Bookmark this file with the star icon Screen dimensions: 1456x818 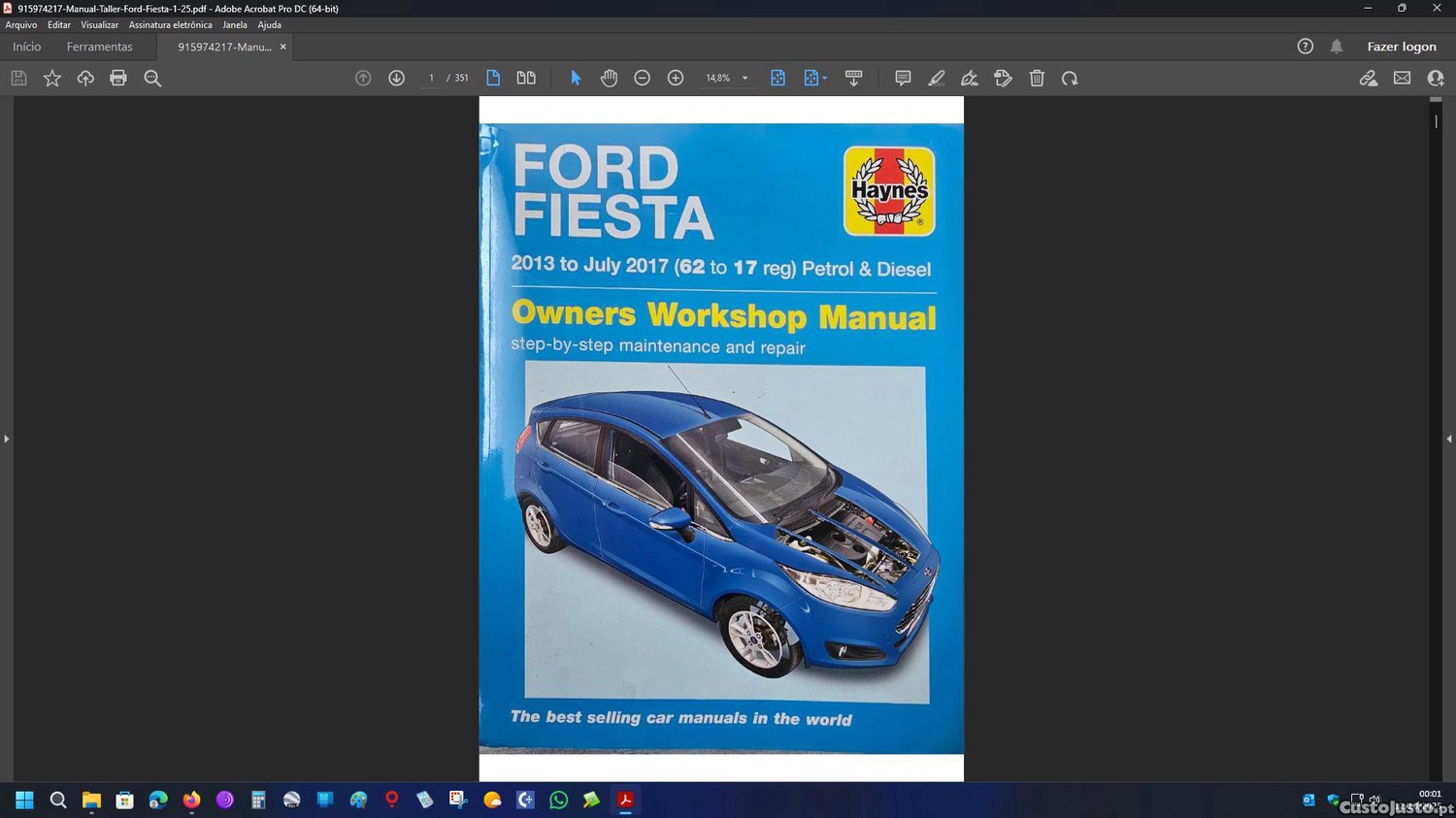coord(52,79)
